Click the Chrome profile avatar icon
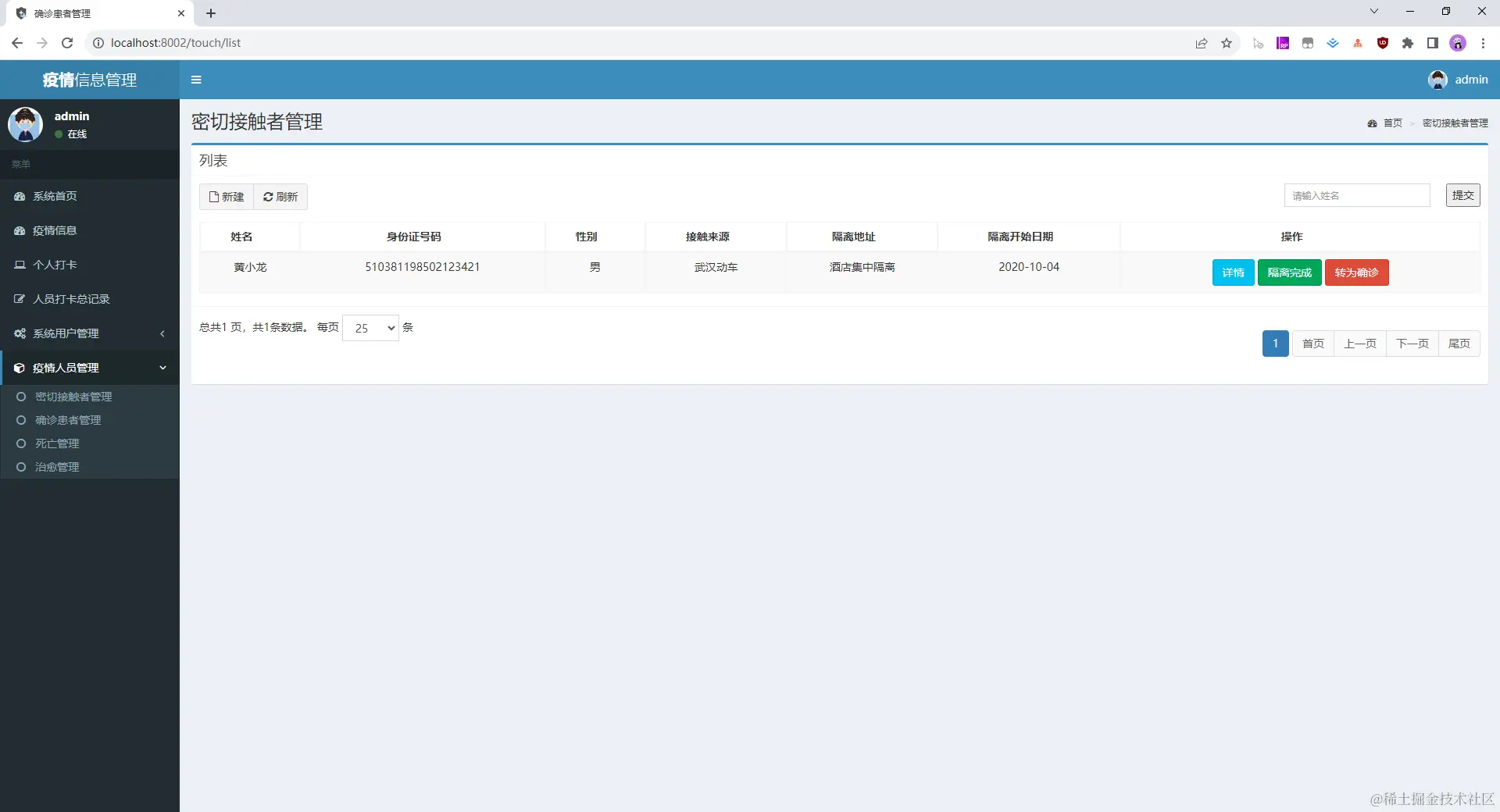 tap(1458, 43)
